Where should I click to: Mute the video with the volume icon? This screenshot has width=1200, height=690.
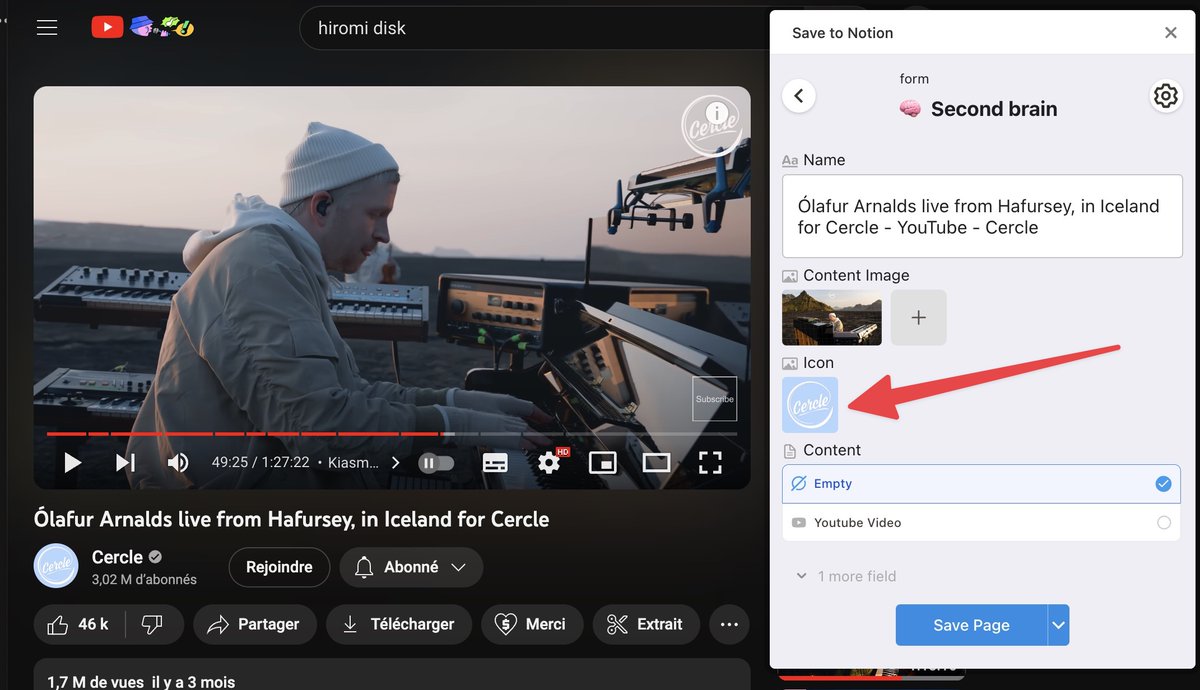pos(178,462)
